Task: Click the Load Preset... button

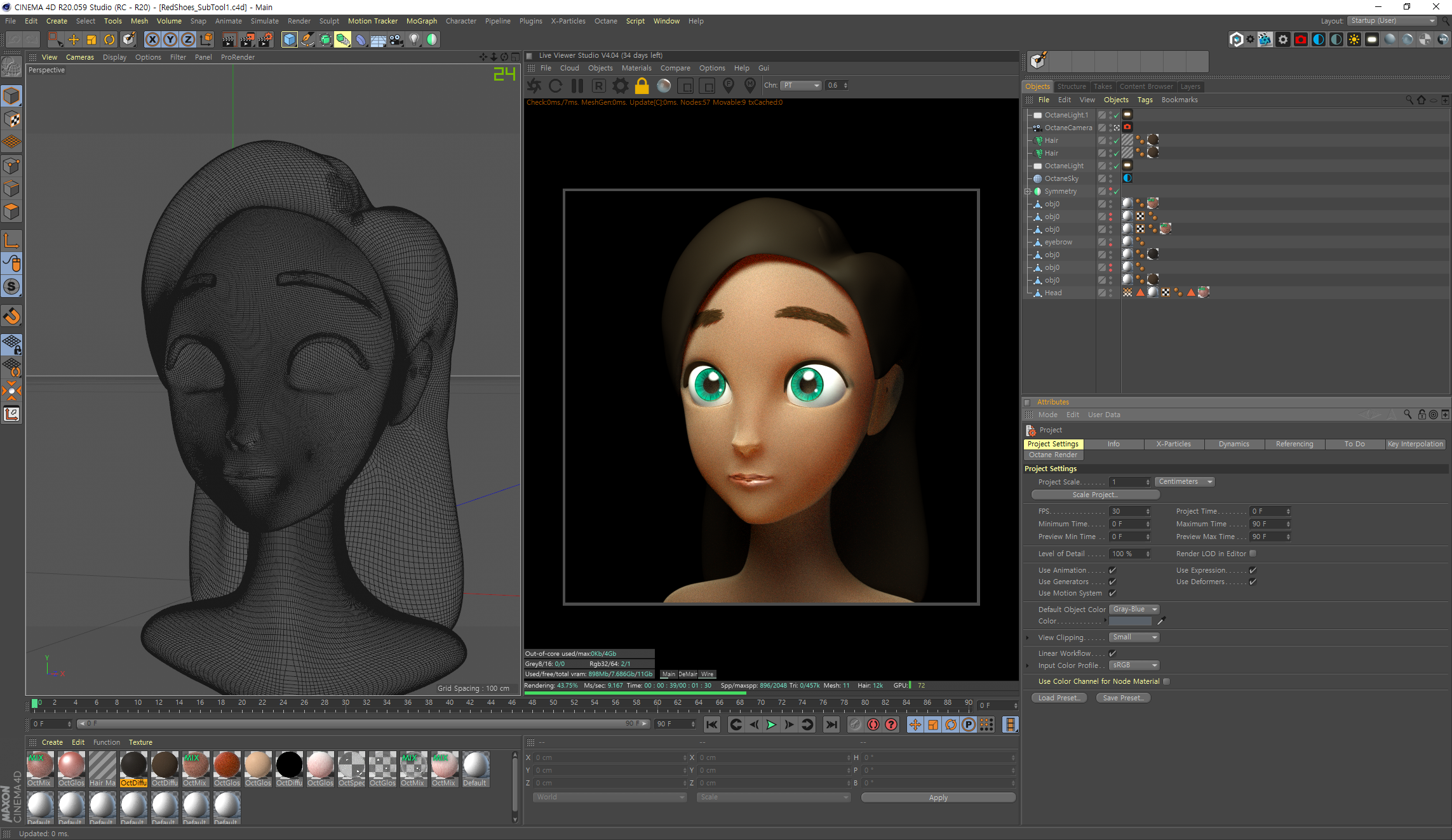Action: 1059,698
